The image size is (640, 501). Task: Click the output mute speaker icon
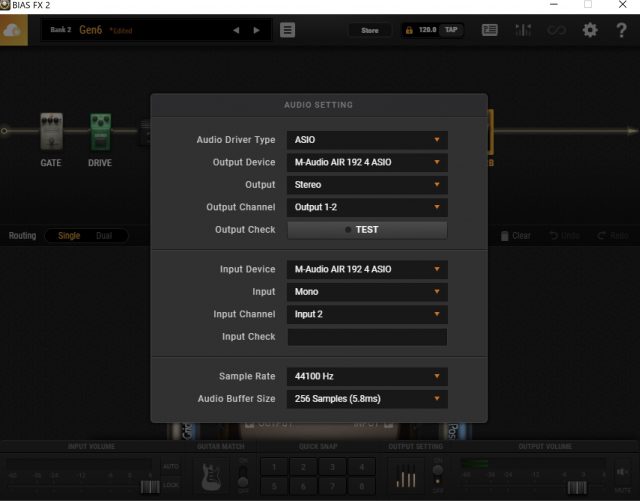(622, 472)
